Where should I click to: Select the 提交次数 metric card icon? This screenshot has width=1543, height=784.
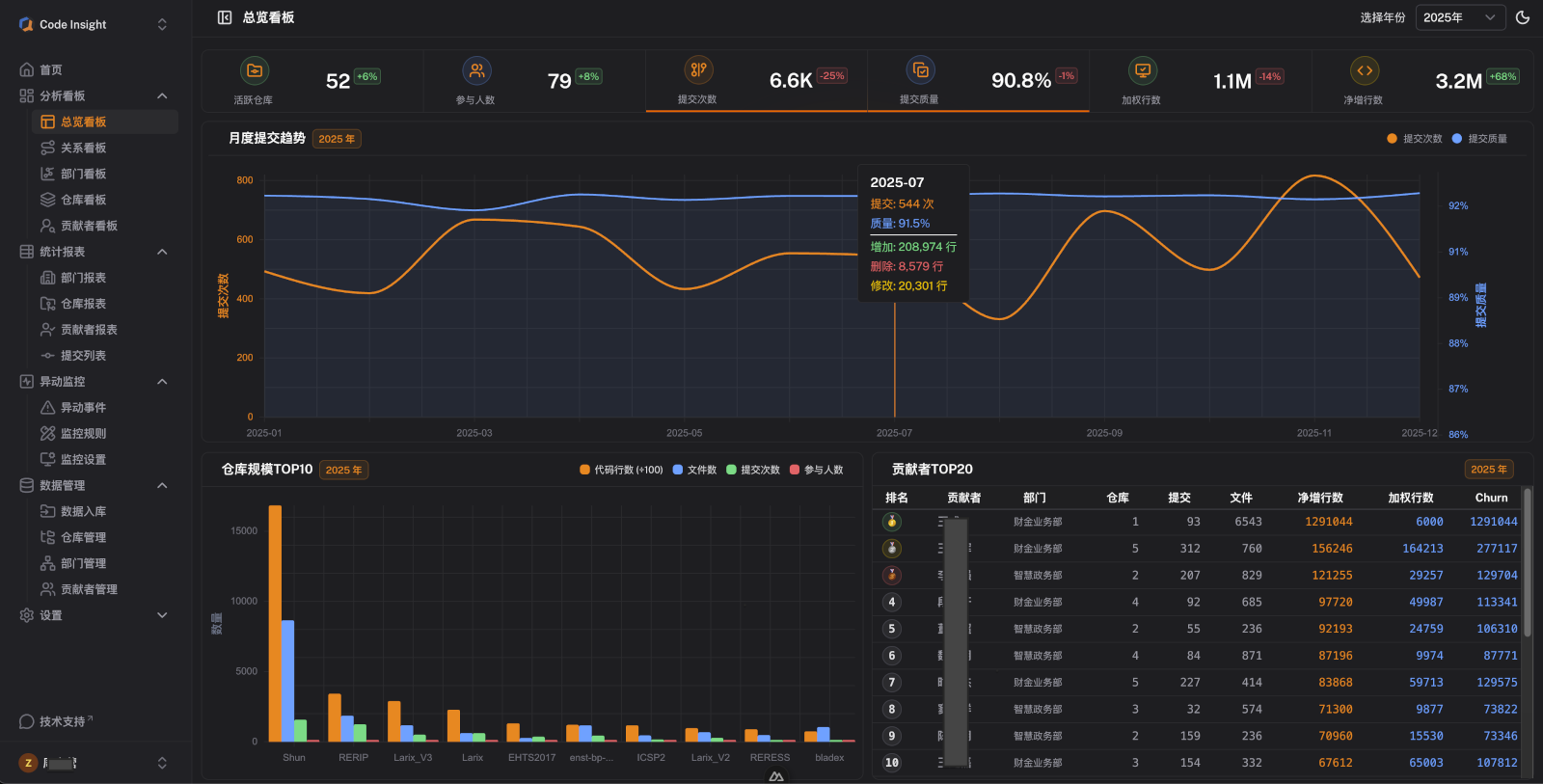[x=698, y=69]
